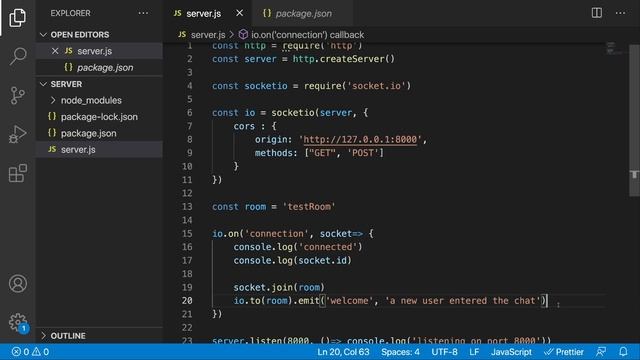The image size is (640, 360).
Task: Open the Run and Debug view
Action: 18,134
